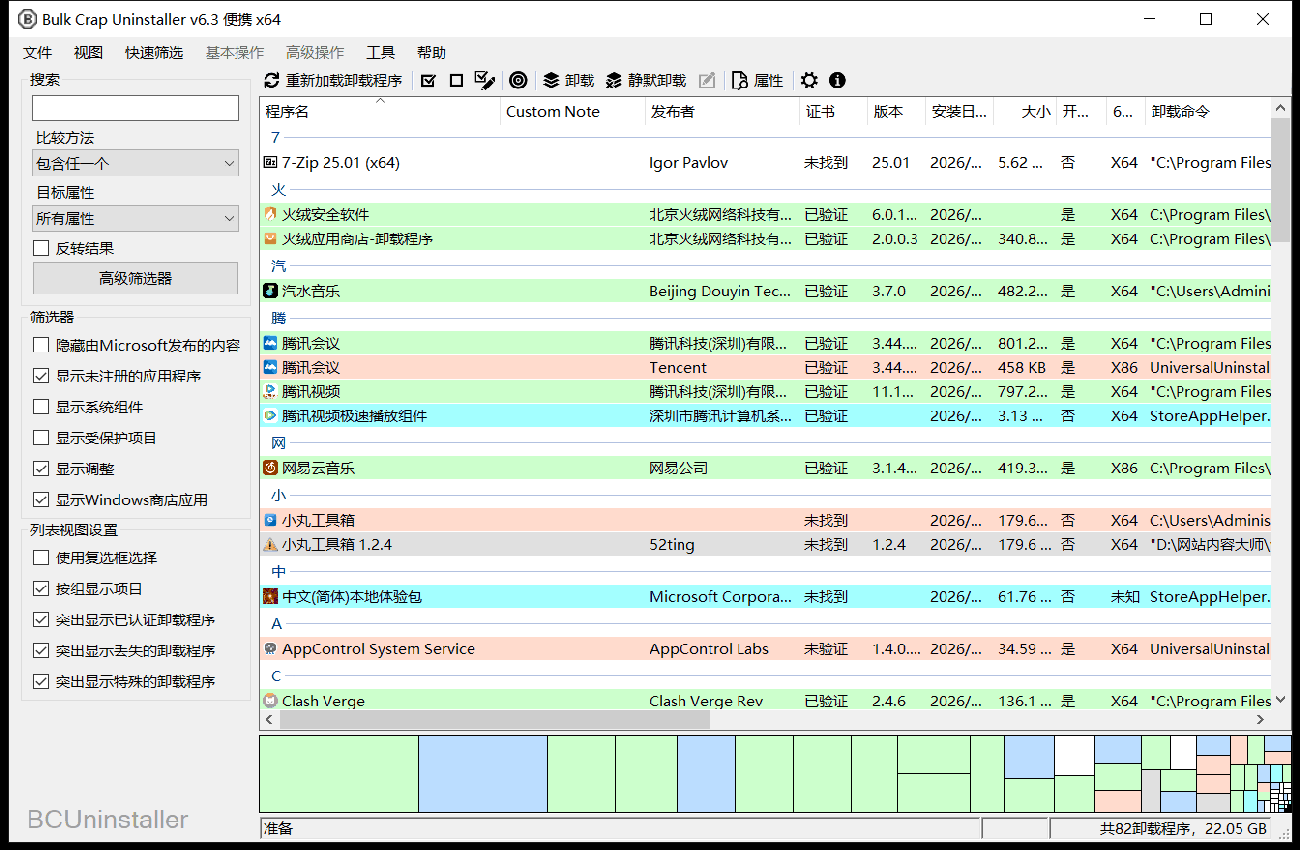Click the horizontal scrollbar right arrow
This screenshot has width=1300, height=850.
[x=1260, y=719]
